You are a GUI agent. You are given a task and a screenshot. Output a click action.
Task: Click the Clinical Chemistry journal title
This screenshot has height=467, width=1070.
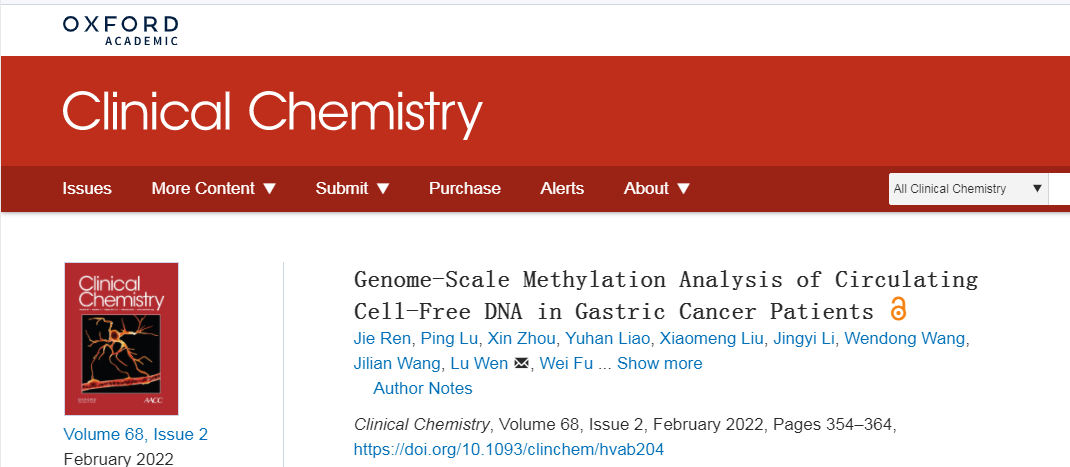pyautogui.click(x=272, y=112)
